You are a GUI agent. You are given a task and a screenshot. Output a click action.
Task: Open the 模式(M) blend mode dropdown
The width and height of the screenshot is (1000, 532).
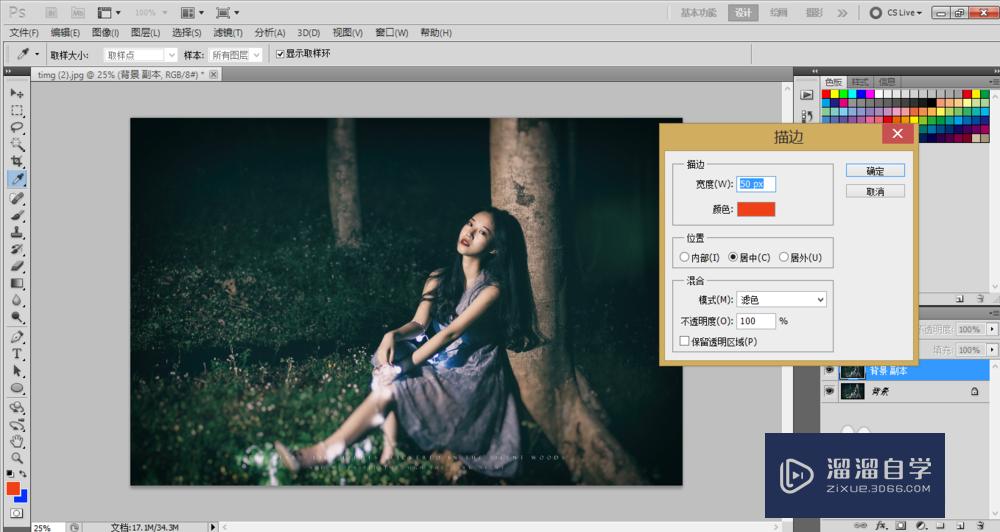click(781, 300)
